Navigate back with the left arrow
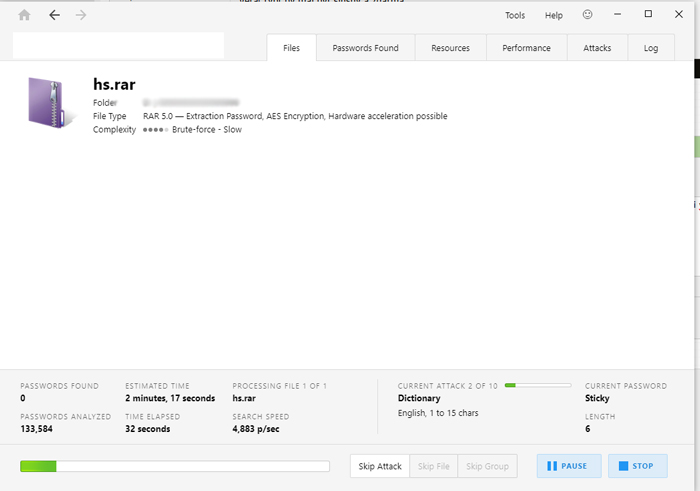This screenshot has width=700, height=491. coord(54,15)
